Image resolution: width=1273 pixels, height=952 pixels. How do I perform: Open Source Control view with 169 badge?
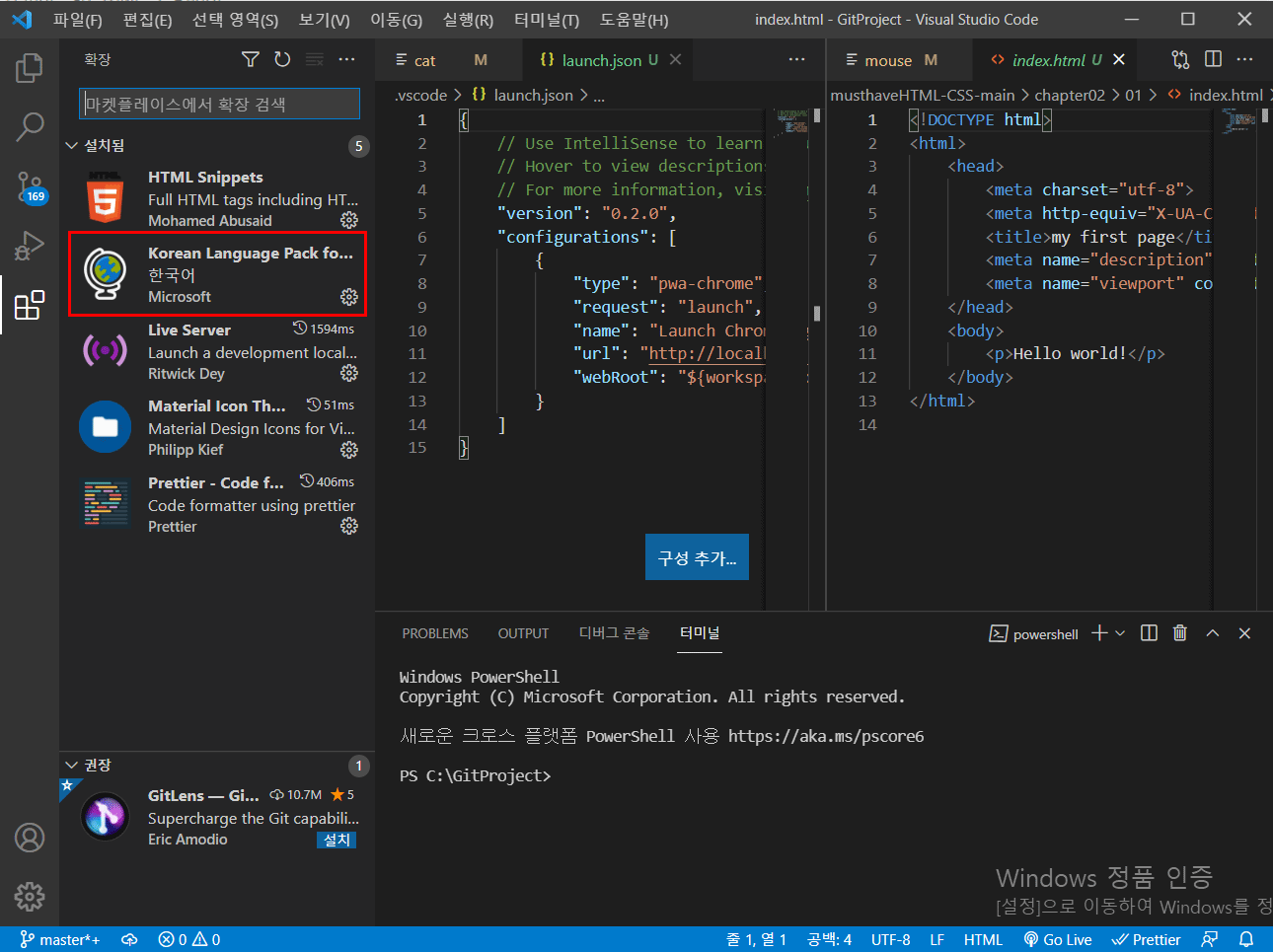tap(30, 186)
